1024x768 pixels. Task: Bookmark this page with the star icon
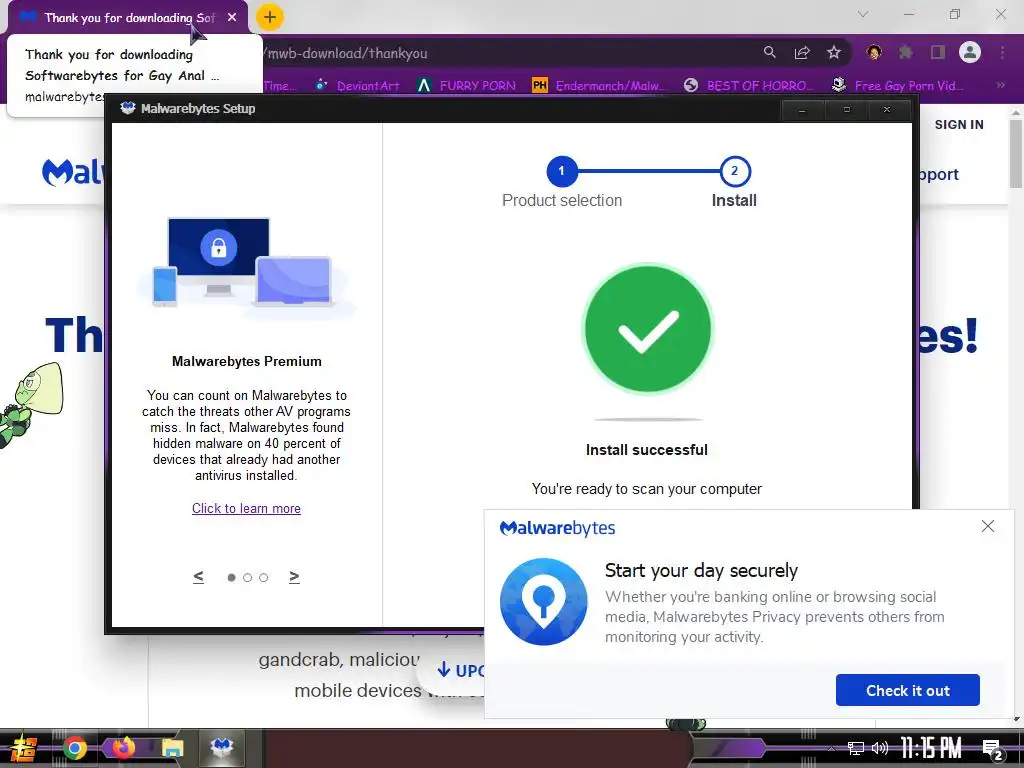pyautogui.click(x=833, y=53)
